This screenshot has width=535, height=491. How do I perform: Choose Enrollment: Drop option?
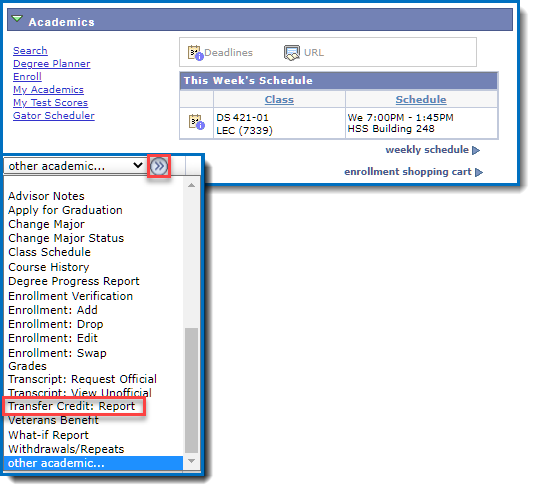click(x=56, y=324)
